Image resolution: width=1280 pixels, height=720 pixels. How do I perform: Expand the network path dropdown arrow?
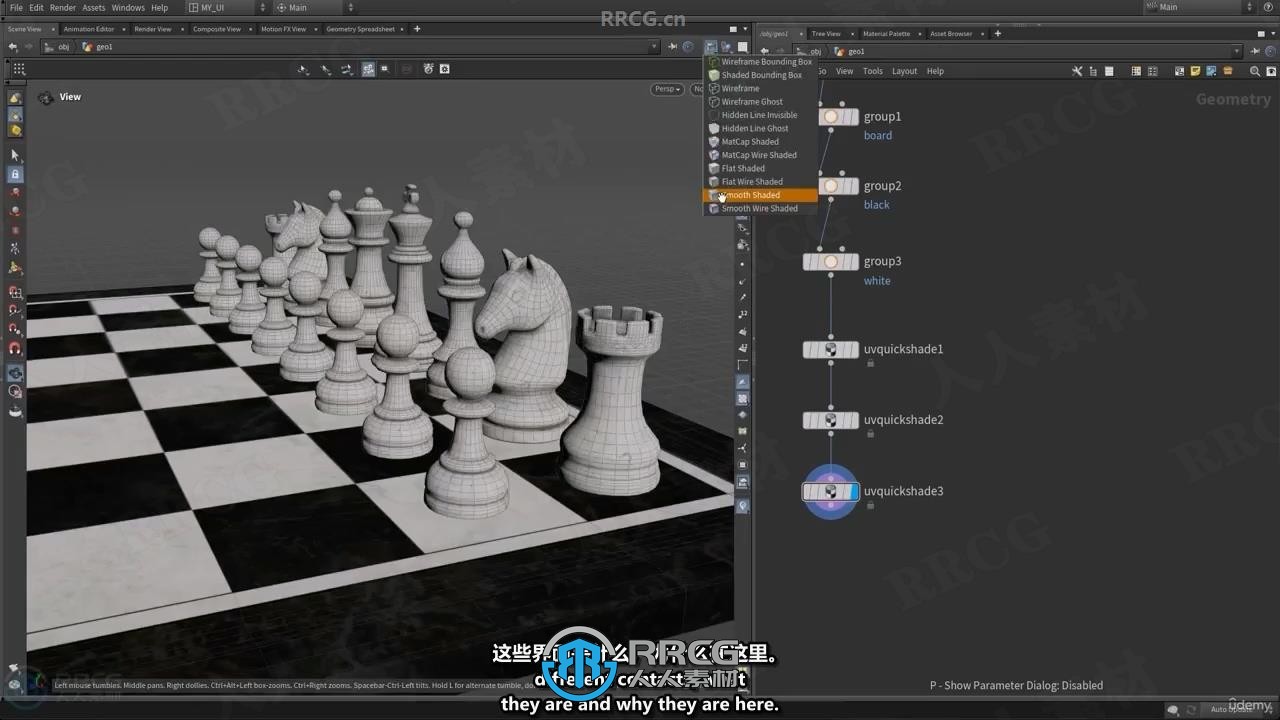tap(1237, 51)
